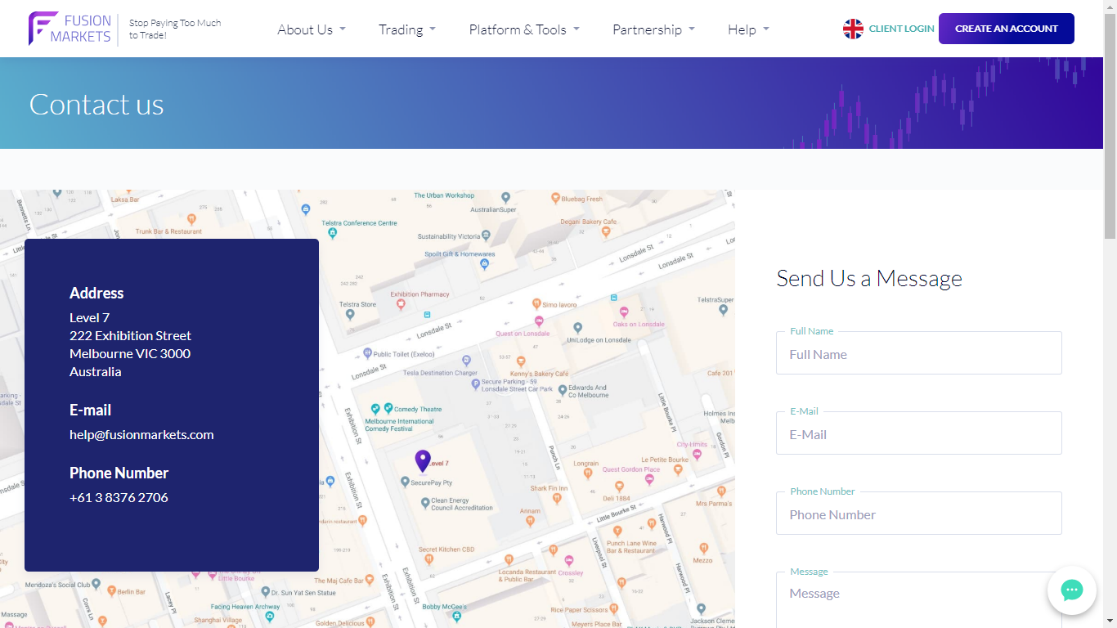The width and height of the screenshot is (1117, 628).
Task: Click the Oaks on Lonsdale marker
Action: coord(623,313)
